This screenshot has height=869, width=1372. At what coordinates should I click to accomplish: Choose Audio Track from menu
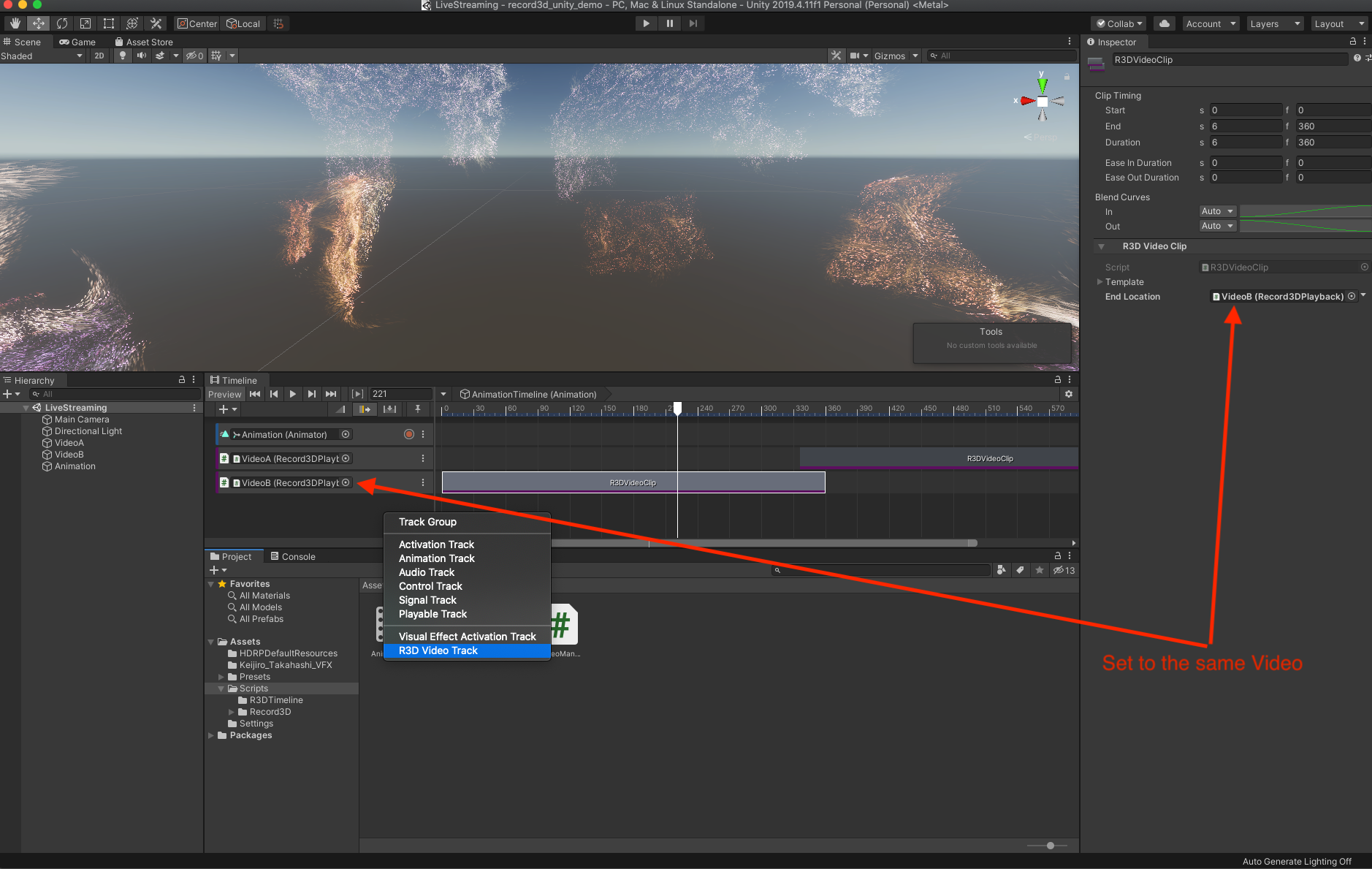(x=467, y=572)
